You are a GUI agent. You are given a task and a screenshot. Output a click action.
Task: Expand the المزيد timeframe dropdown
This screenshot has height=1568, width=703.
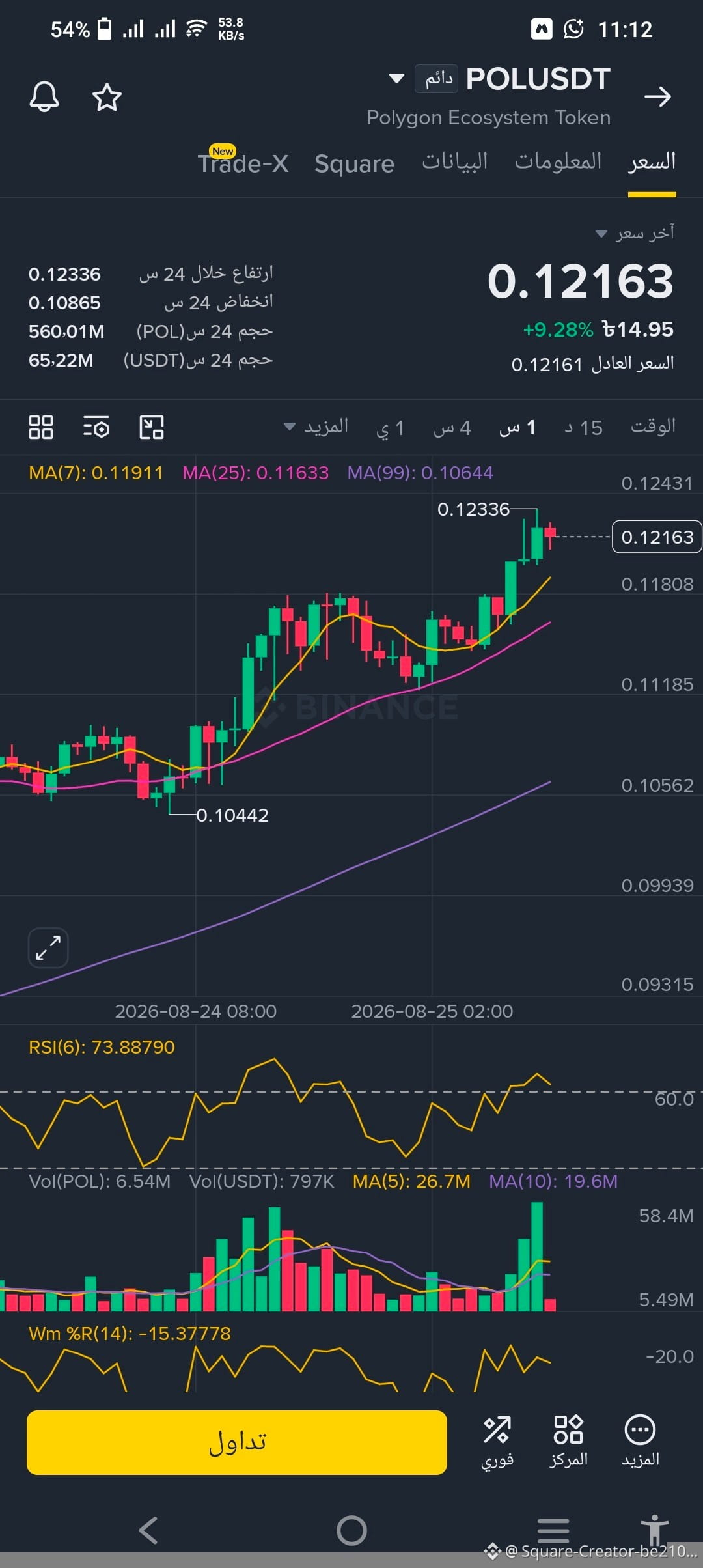tap(316, 427)
